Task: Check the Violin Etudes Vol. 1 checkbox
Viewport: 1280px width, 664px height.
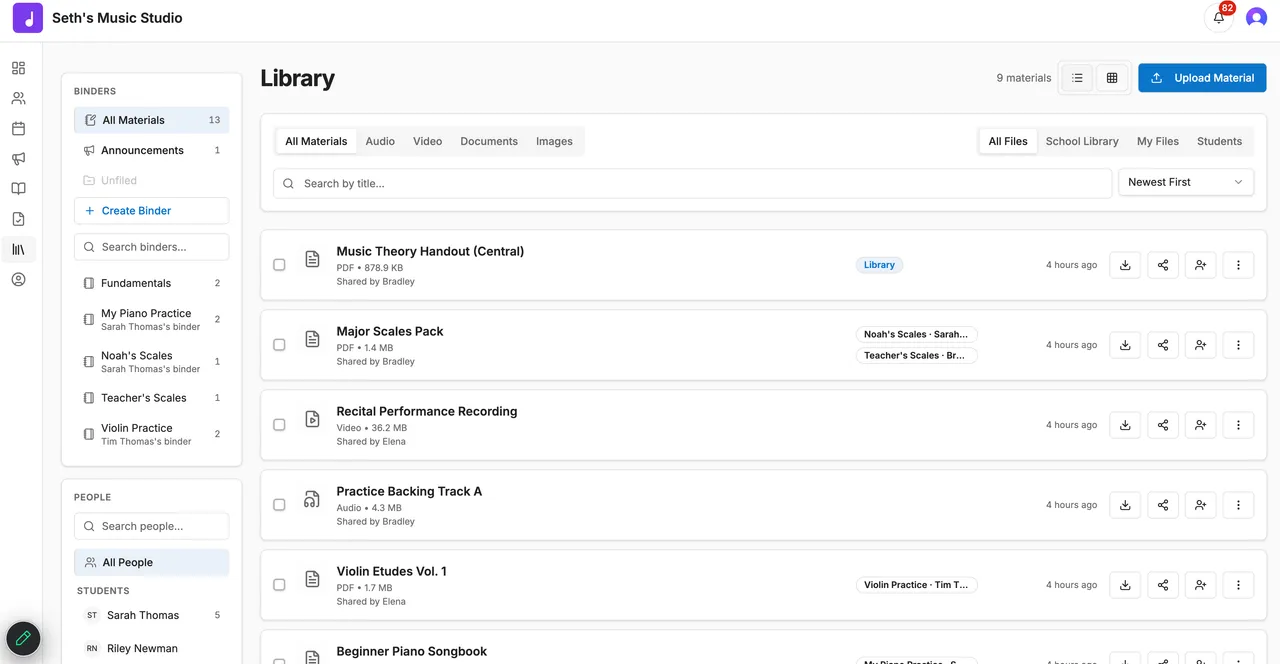Action: [x=279, y=585]
